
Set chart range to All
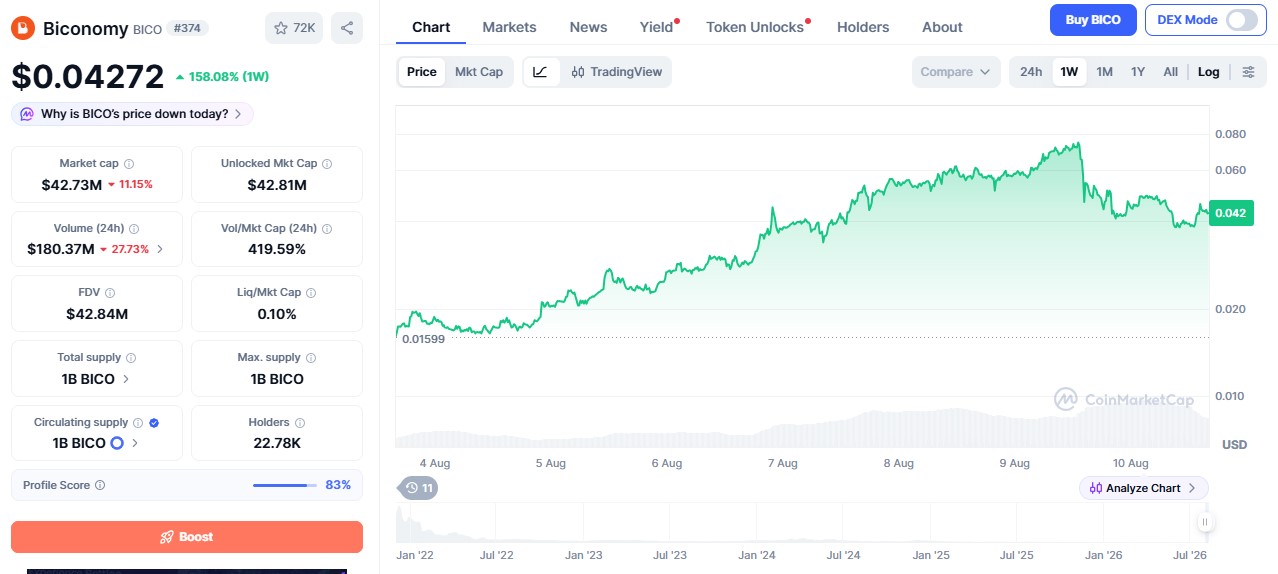click(1170, 72)
